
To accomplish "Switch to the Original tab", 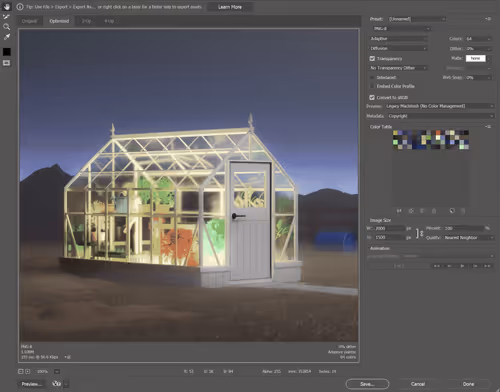I will (29, 21).
